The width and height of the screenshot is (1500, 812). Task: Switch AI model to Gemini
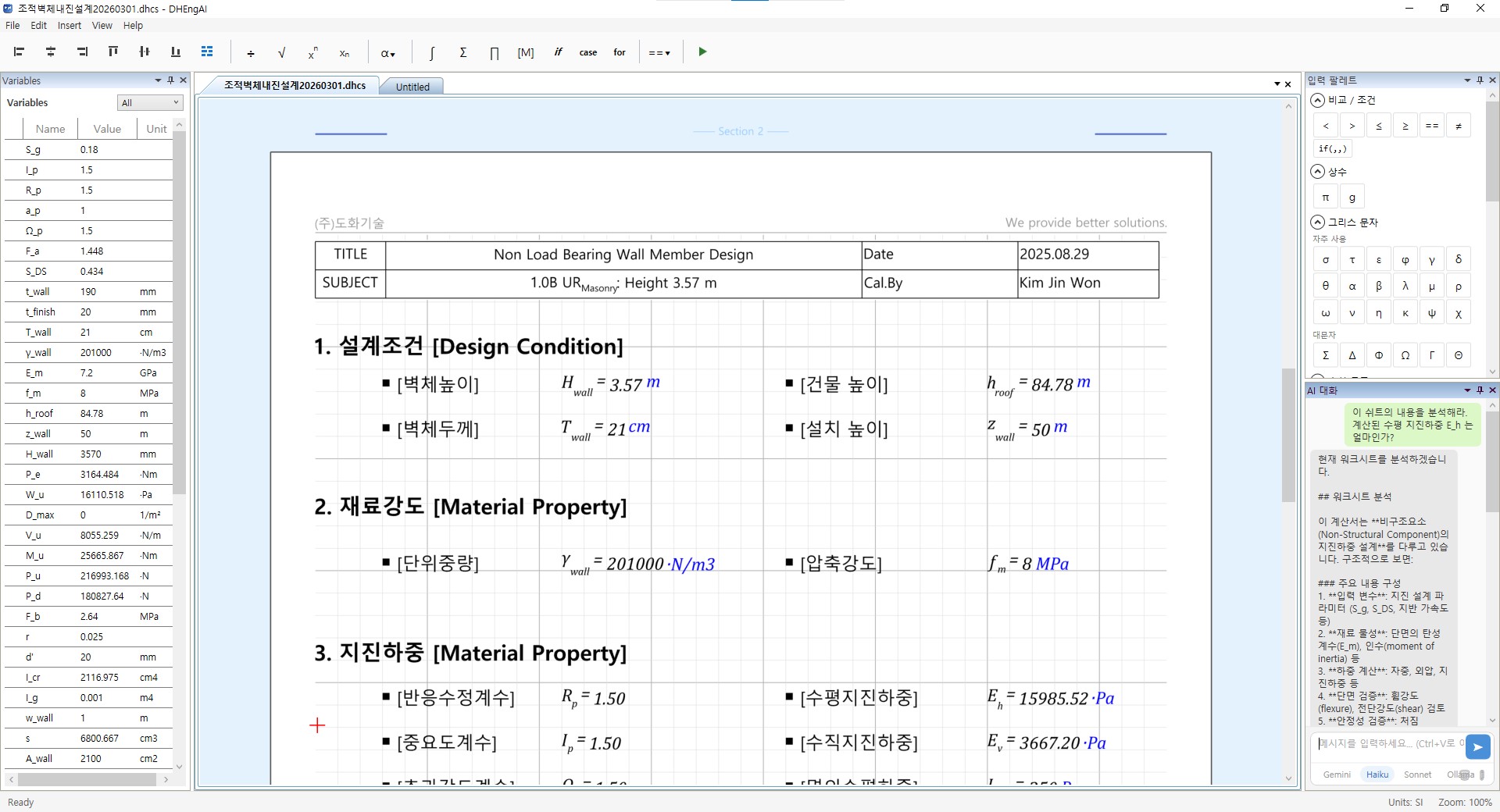[x=1337, y=775]
